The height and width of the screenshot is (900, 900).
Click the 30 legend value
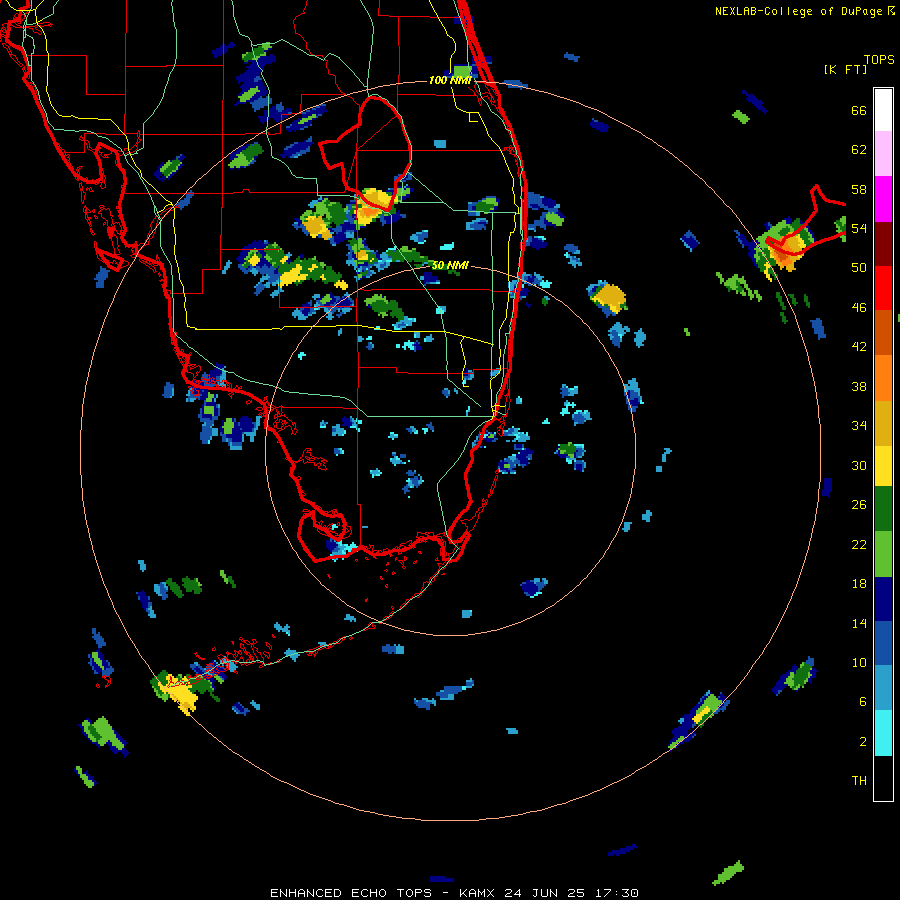pyautogui.click(x=859, y=465)
